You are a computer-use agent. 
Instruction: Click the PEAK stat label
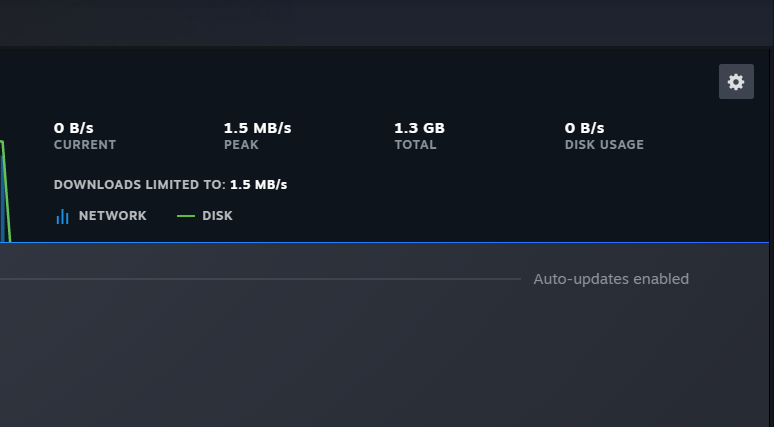pos(241,145)
